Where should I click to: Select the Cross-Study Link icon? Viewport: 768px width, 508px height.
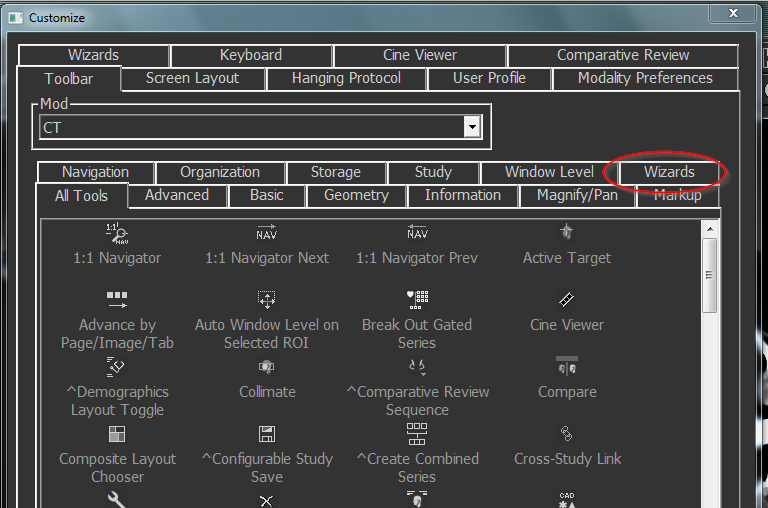click(x=567, y=434)
